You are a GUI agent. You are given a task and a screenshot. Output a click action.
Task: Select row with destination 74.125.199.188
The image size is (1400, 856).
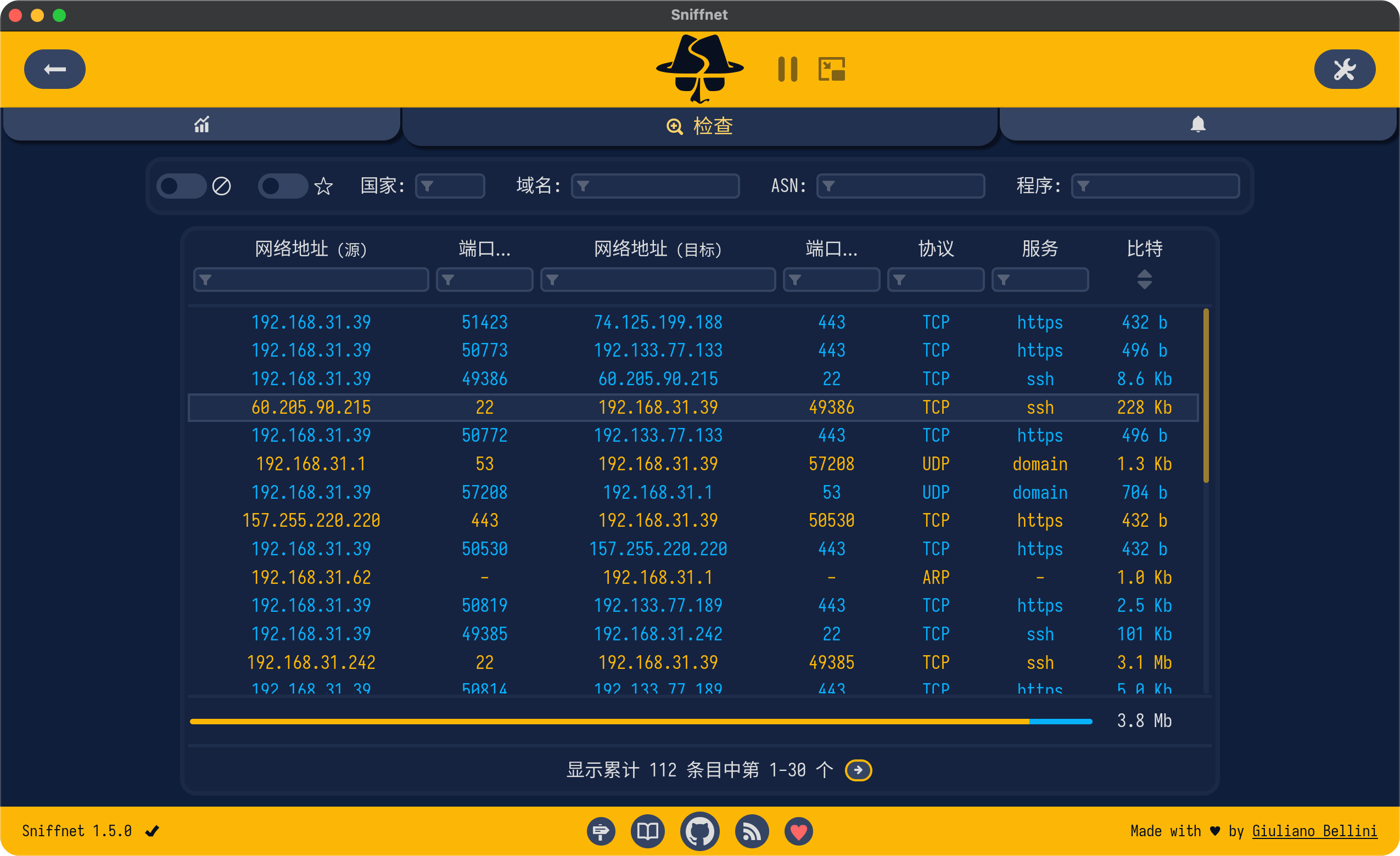point(693,323)
